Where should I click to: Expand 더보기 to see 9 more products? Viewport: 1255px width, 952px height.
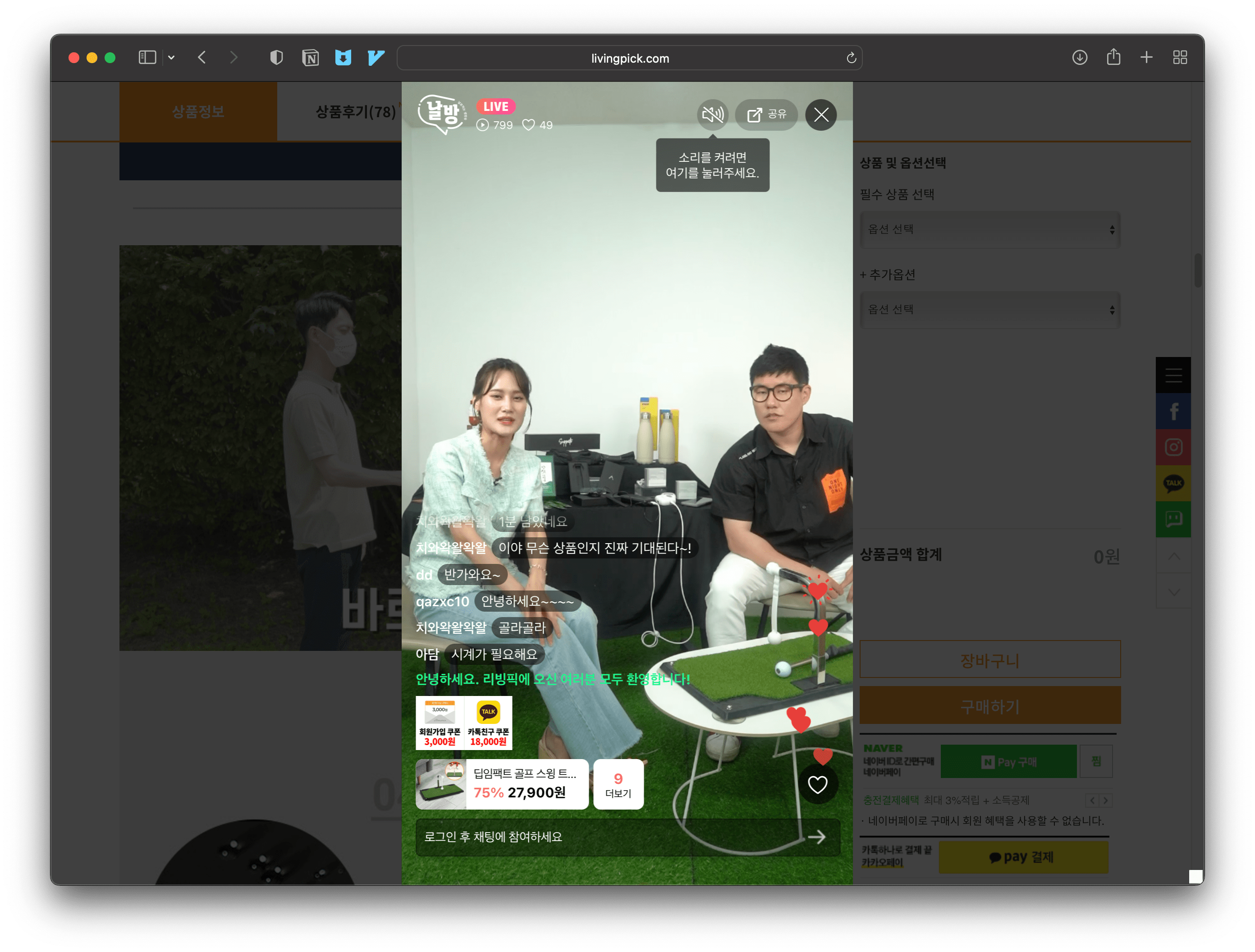618,785
